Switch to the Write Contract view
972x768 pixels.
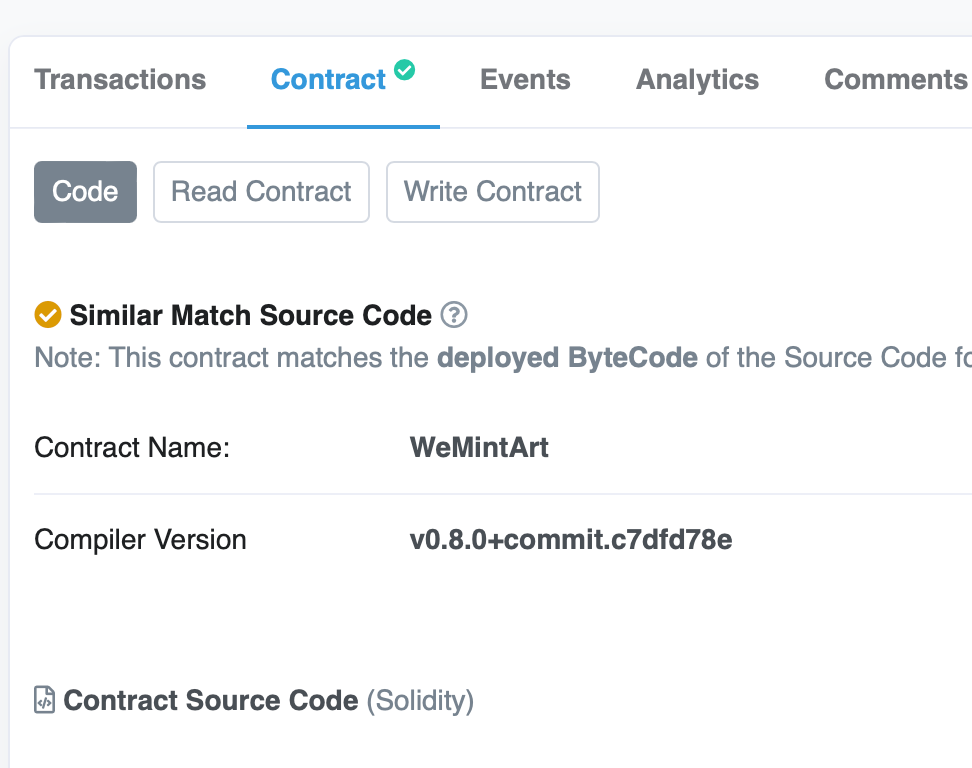tap(492, 192)
